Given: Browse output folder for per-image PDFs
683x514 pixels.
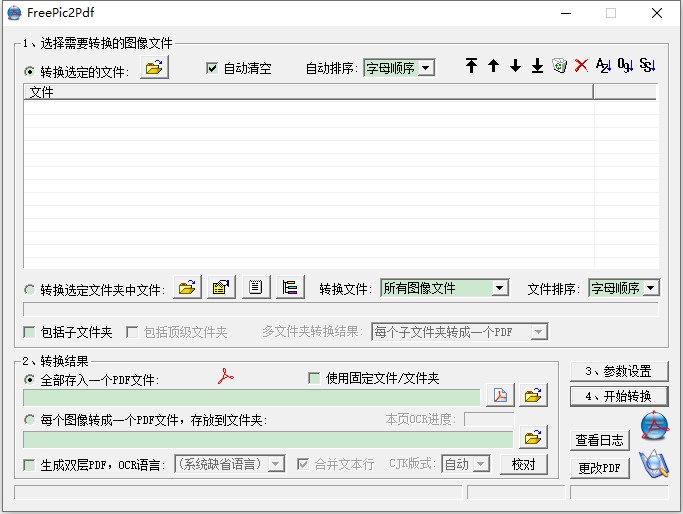Looking at the screenshot, I should tap(533, 437).
